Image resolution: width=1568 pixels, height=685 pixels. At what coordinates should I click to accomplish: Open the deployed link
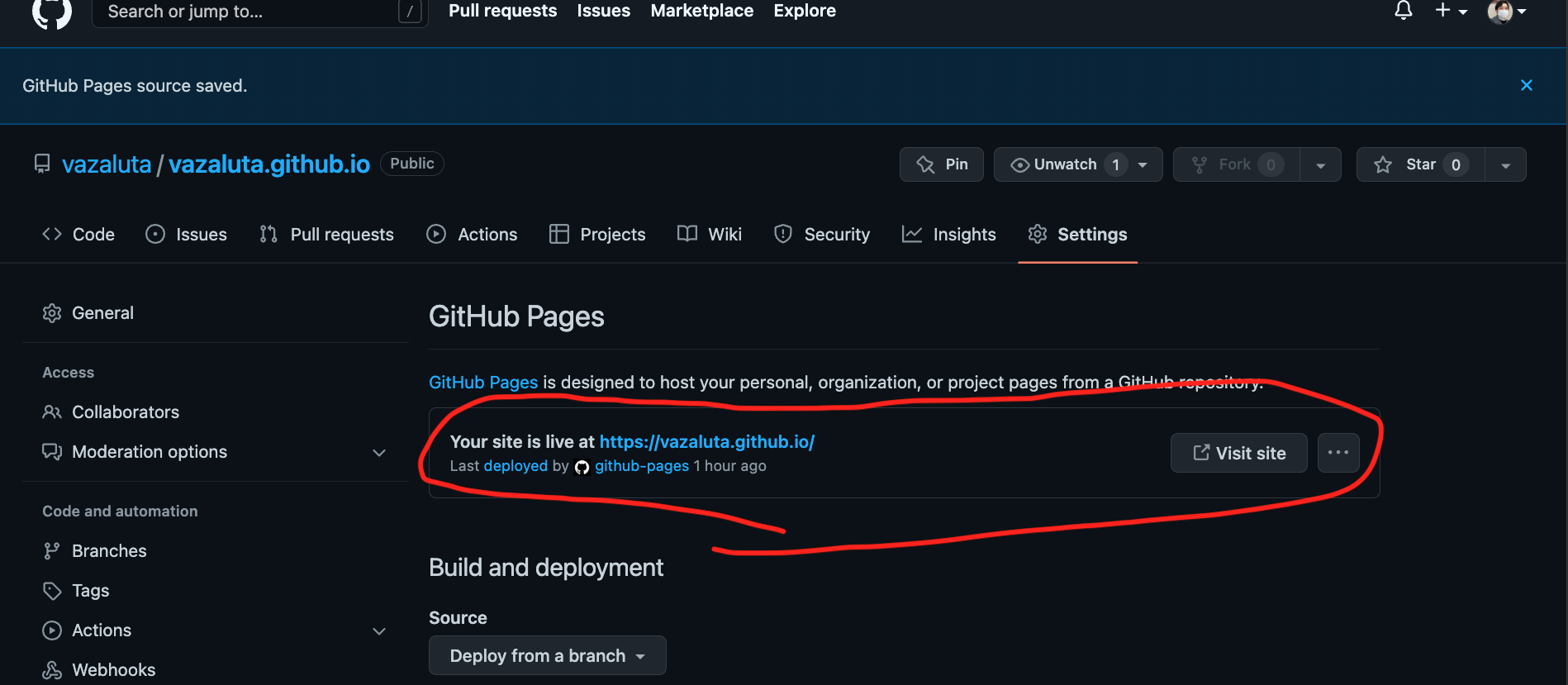click(516, 466)
